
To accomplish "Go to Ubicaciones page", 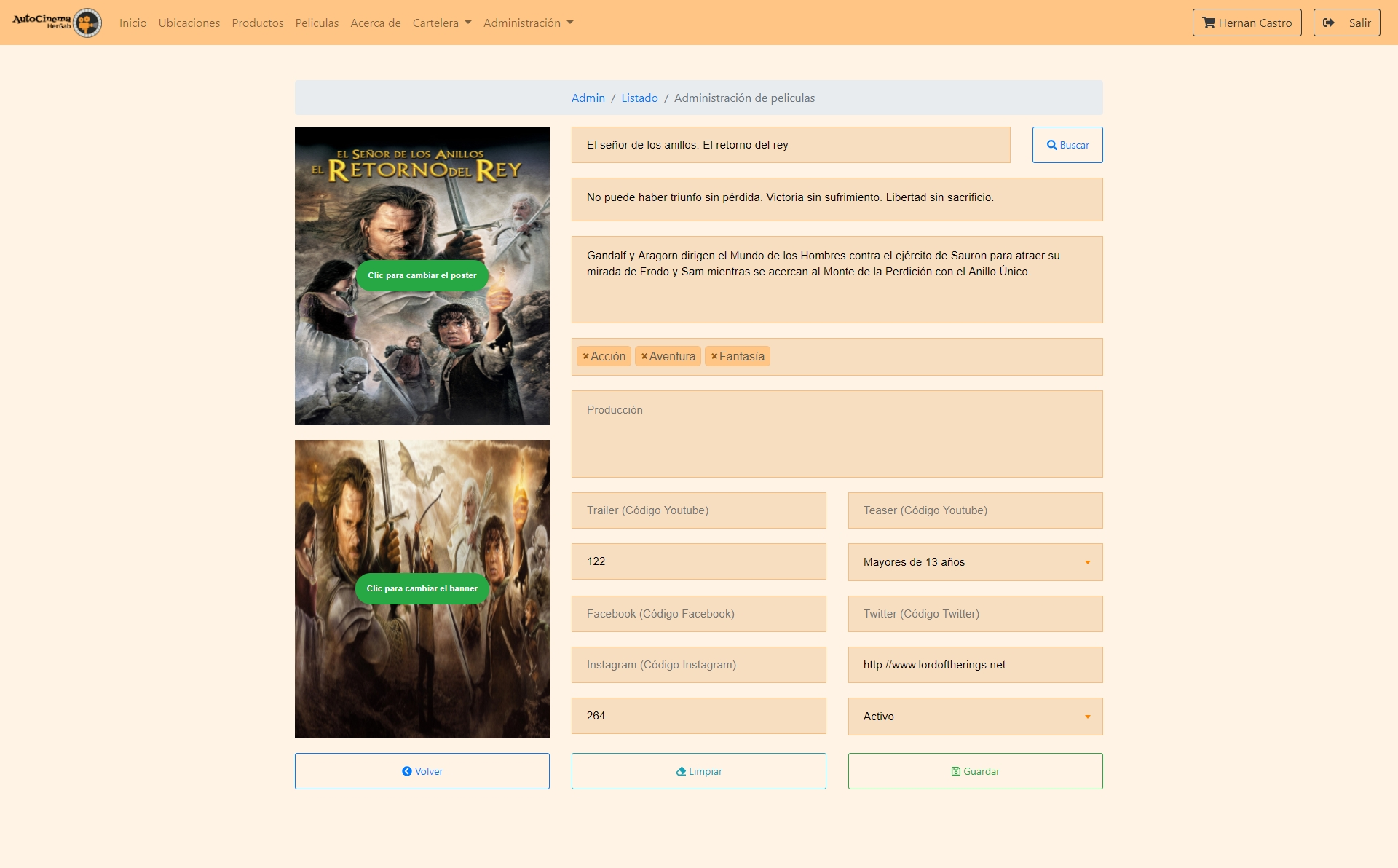I will 189,23.
